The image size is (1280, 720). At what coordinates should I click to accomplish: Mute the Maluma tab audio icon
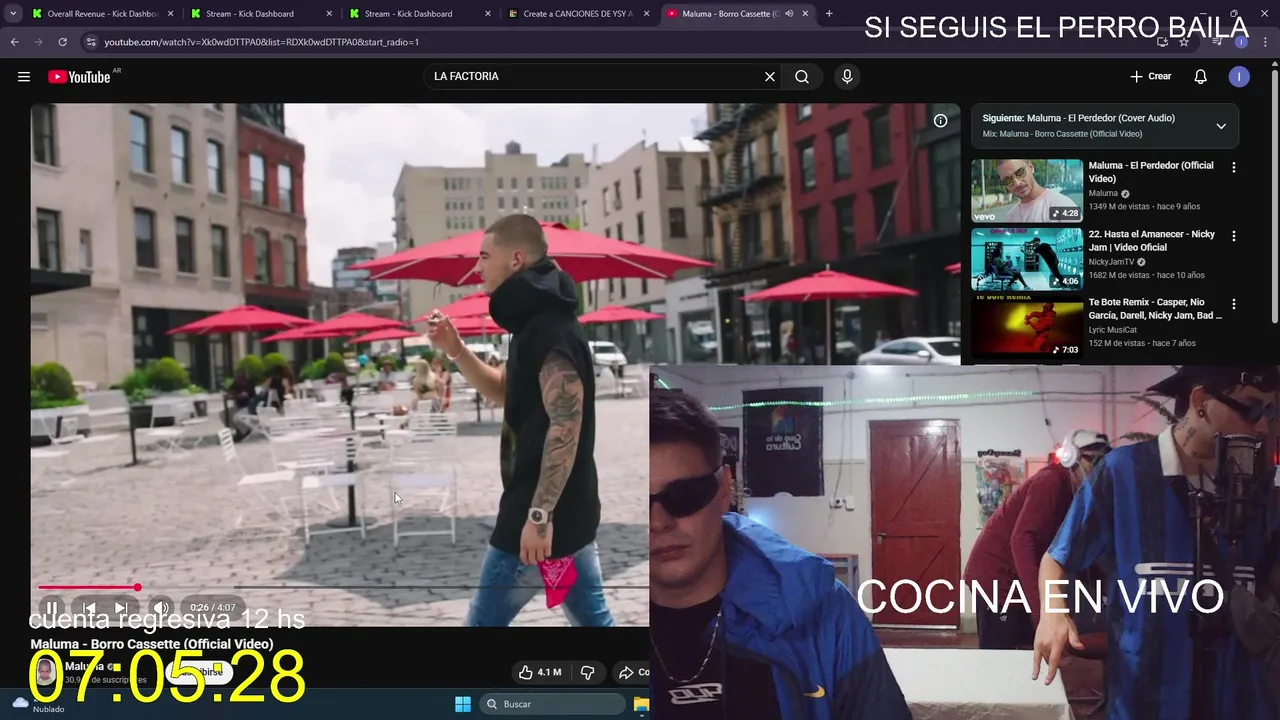coord(789,14)
